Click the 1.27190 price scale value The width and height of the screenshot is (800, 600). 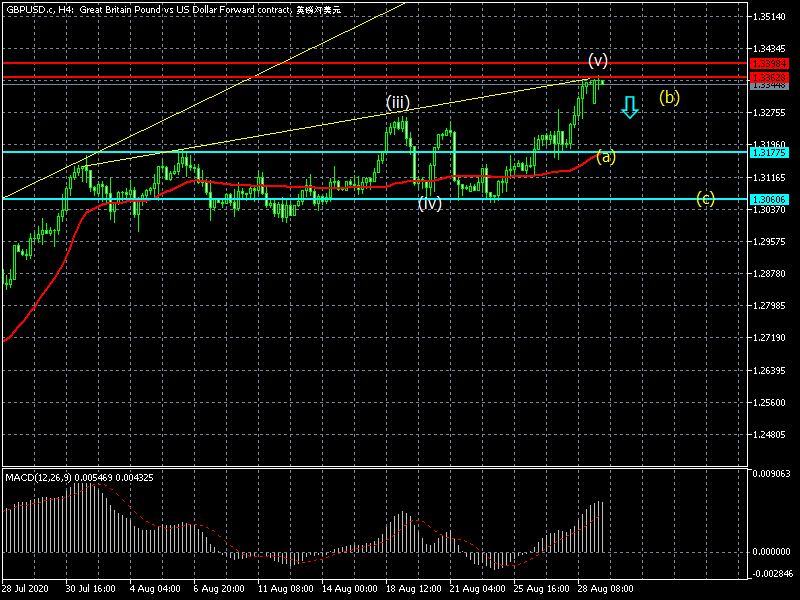click(769, 338)
